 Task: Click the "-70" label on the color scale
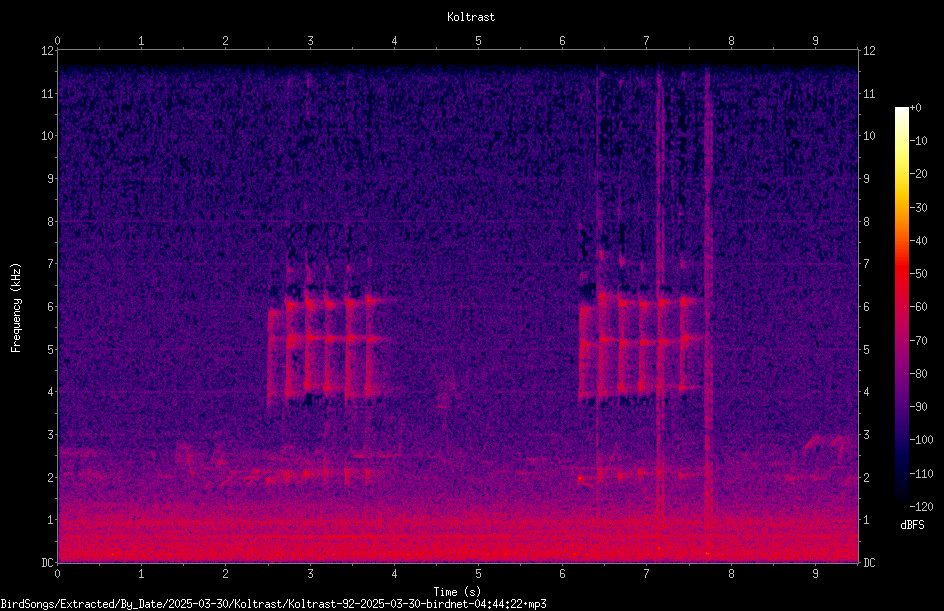point(918,341)
